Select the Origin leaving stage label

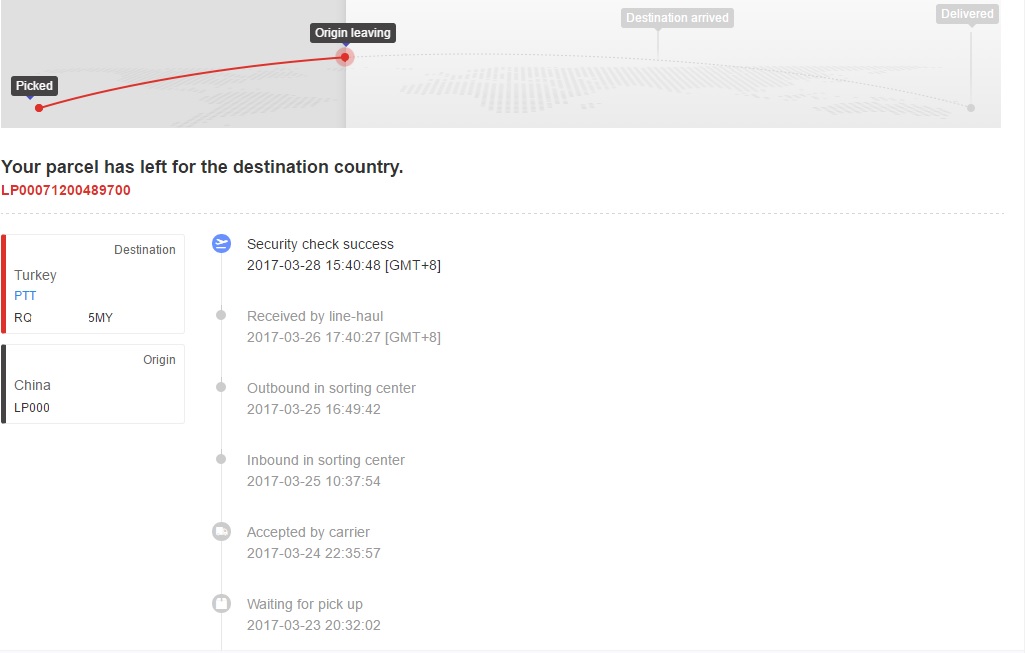pos(353,33)
